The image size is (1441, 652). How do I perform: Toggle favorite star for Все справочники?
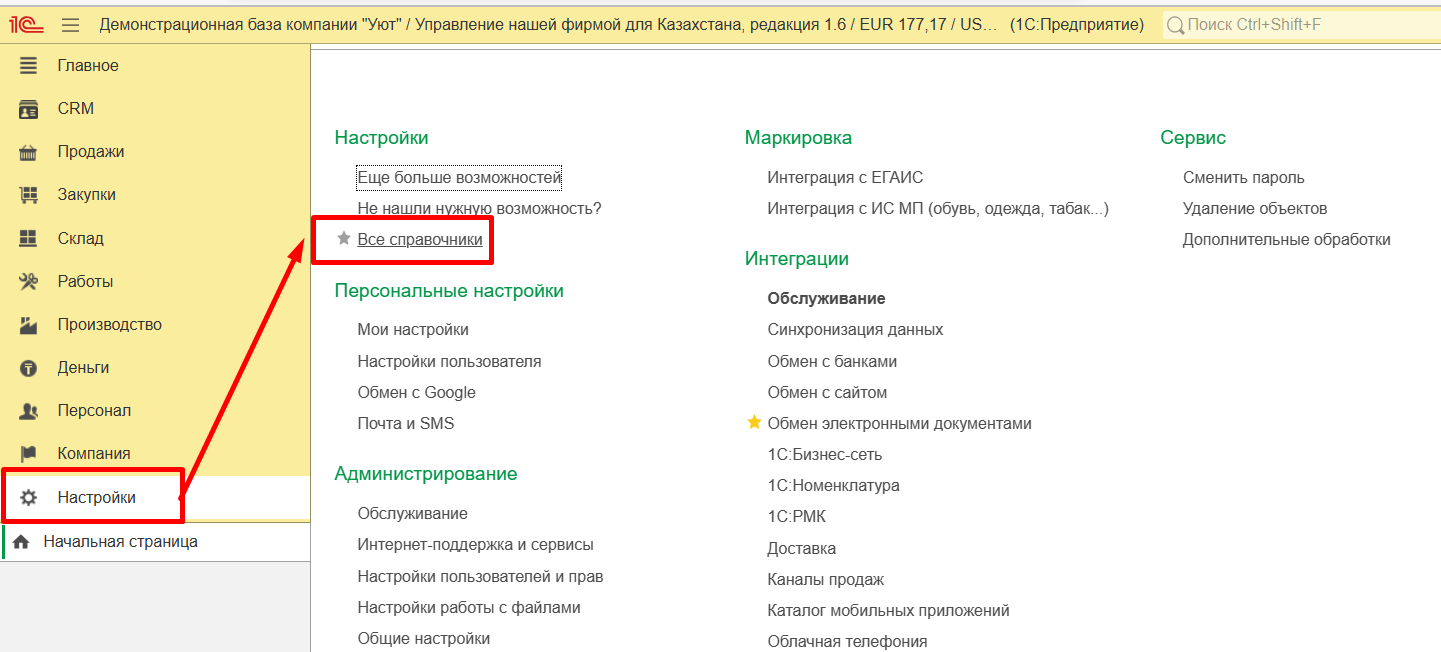(x=344, y=239)
